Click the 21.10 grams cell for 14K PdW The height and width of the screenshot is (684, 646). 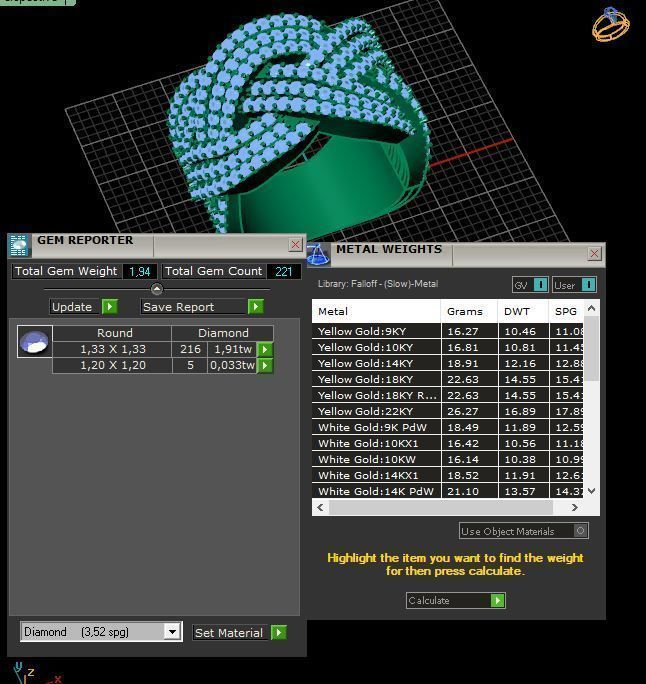coord(469,491)
